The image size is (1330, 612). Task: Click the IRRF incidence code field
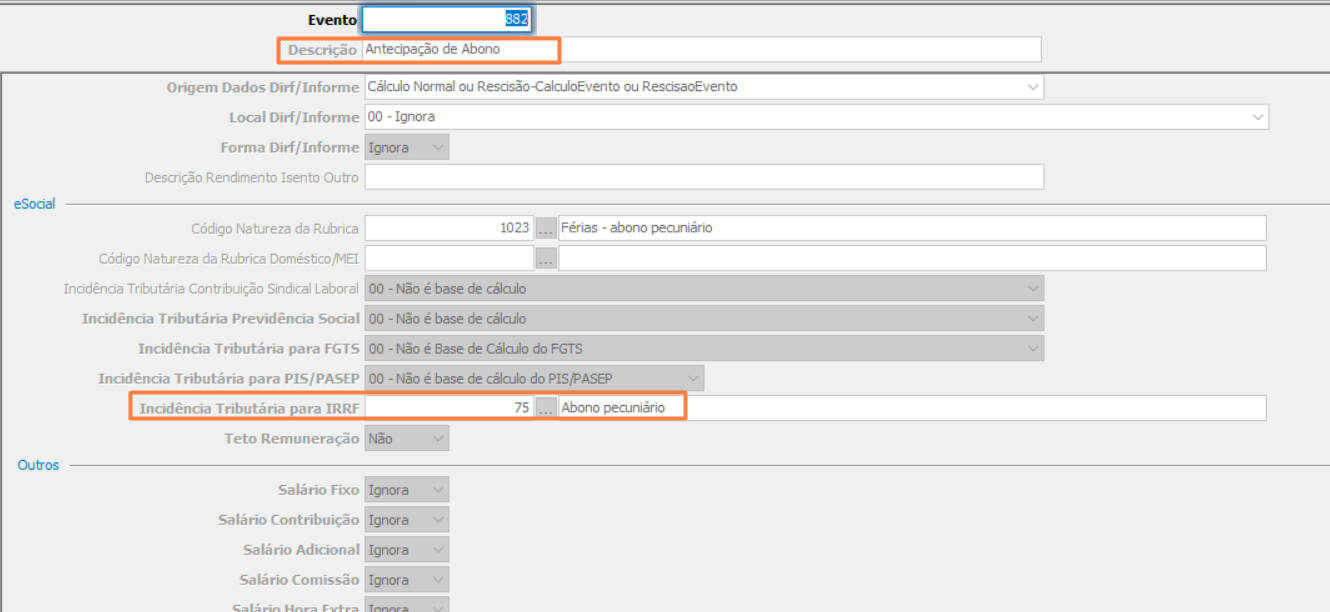(448, 408)
